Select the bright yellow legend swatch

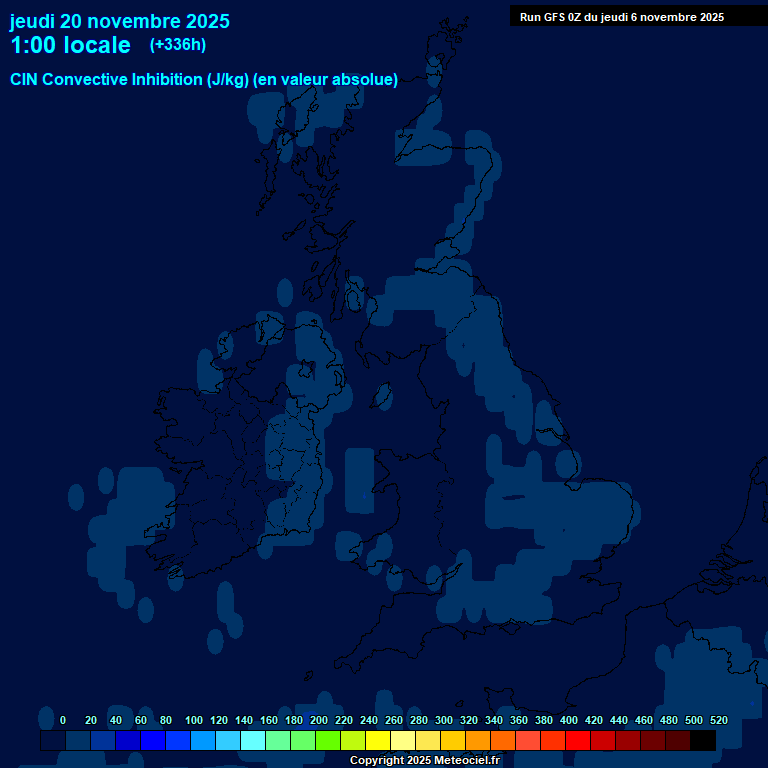pyautogui.click(x=378, y=741)
